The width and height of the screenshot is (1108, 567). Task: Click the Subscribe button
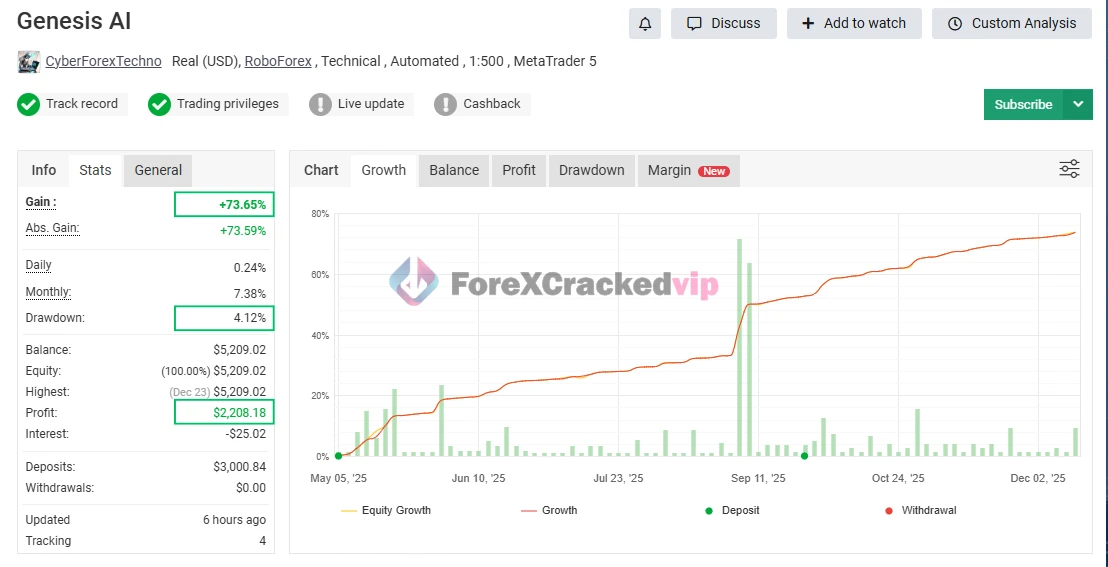point(1023,105)
